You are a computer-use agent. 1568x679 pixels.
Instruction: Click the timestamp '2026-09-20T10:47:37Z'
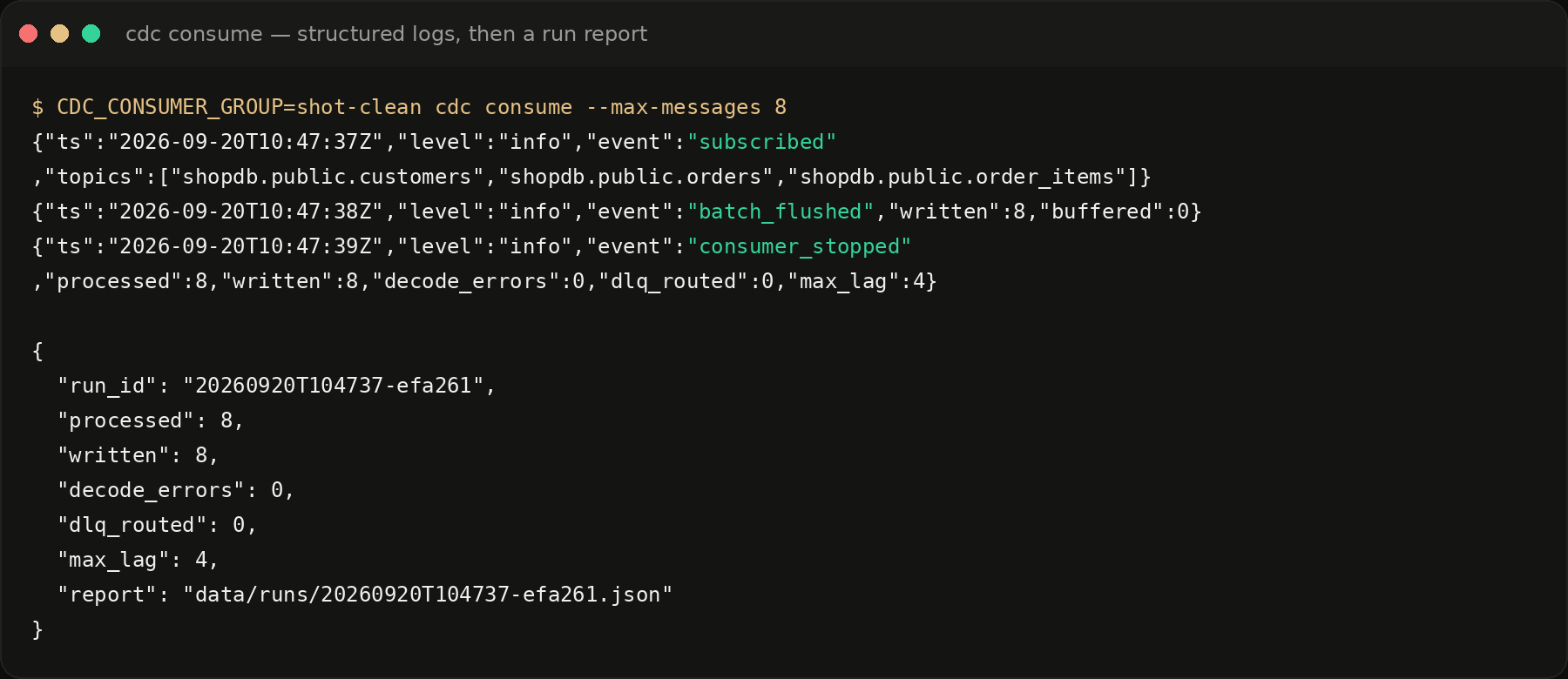(x=245, y=142)
